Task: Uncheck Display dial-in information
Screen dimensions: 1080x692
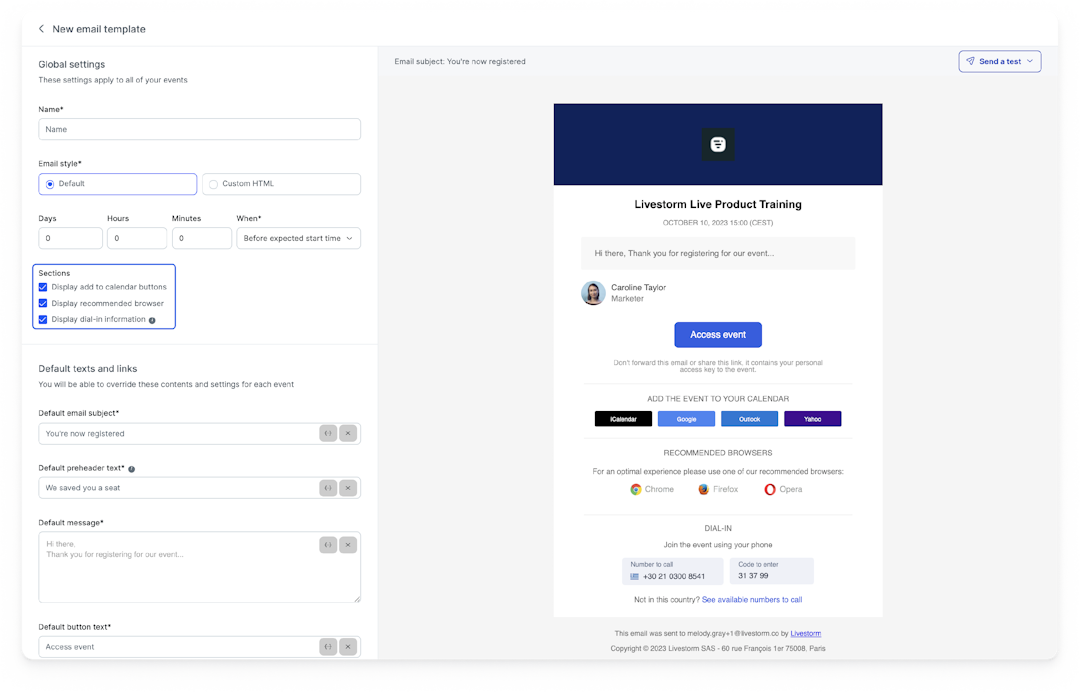Action: point(43,319)
